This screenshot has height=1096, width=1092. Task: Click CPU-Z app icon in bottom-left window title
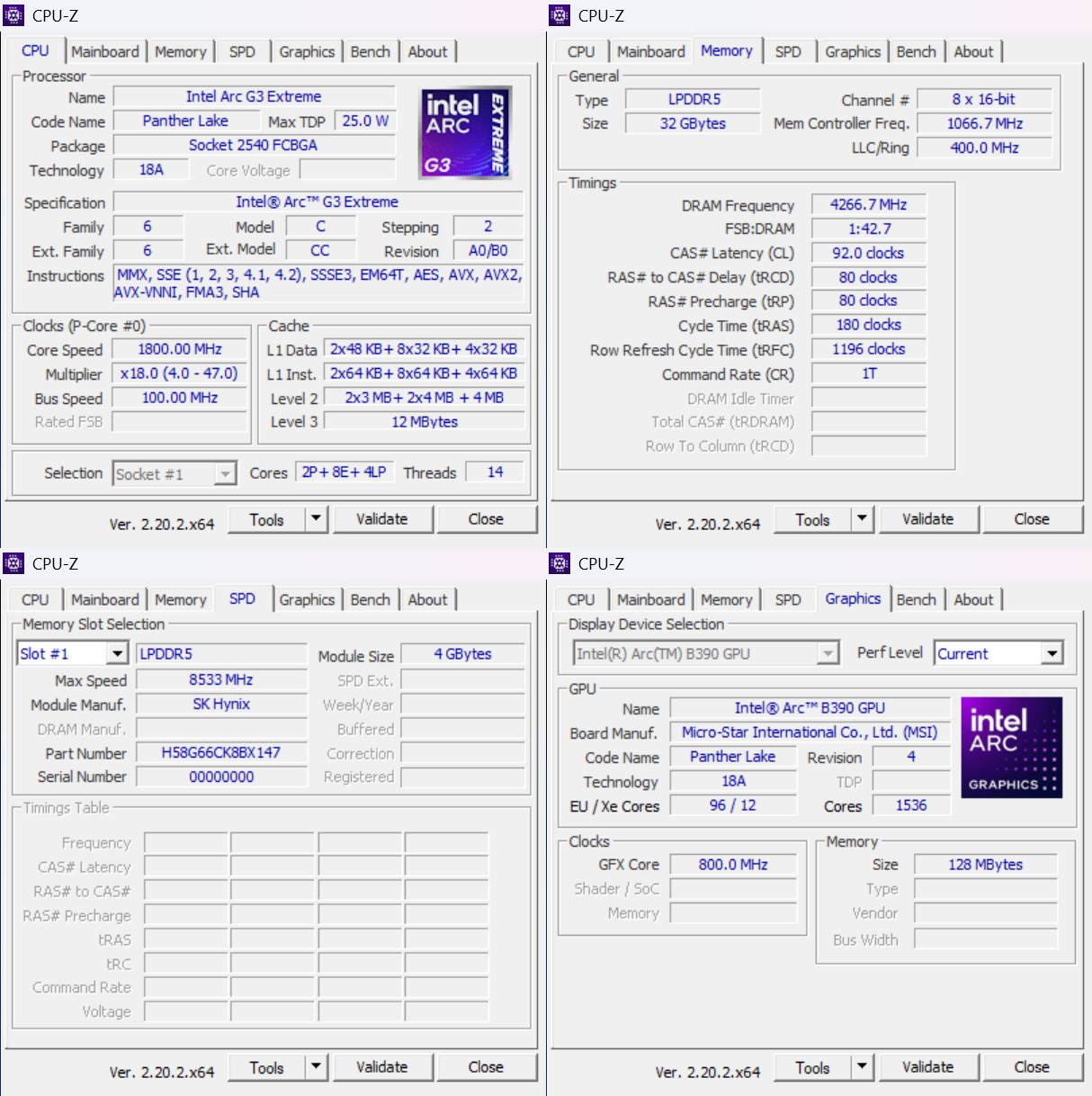[x=14, y=563]
